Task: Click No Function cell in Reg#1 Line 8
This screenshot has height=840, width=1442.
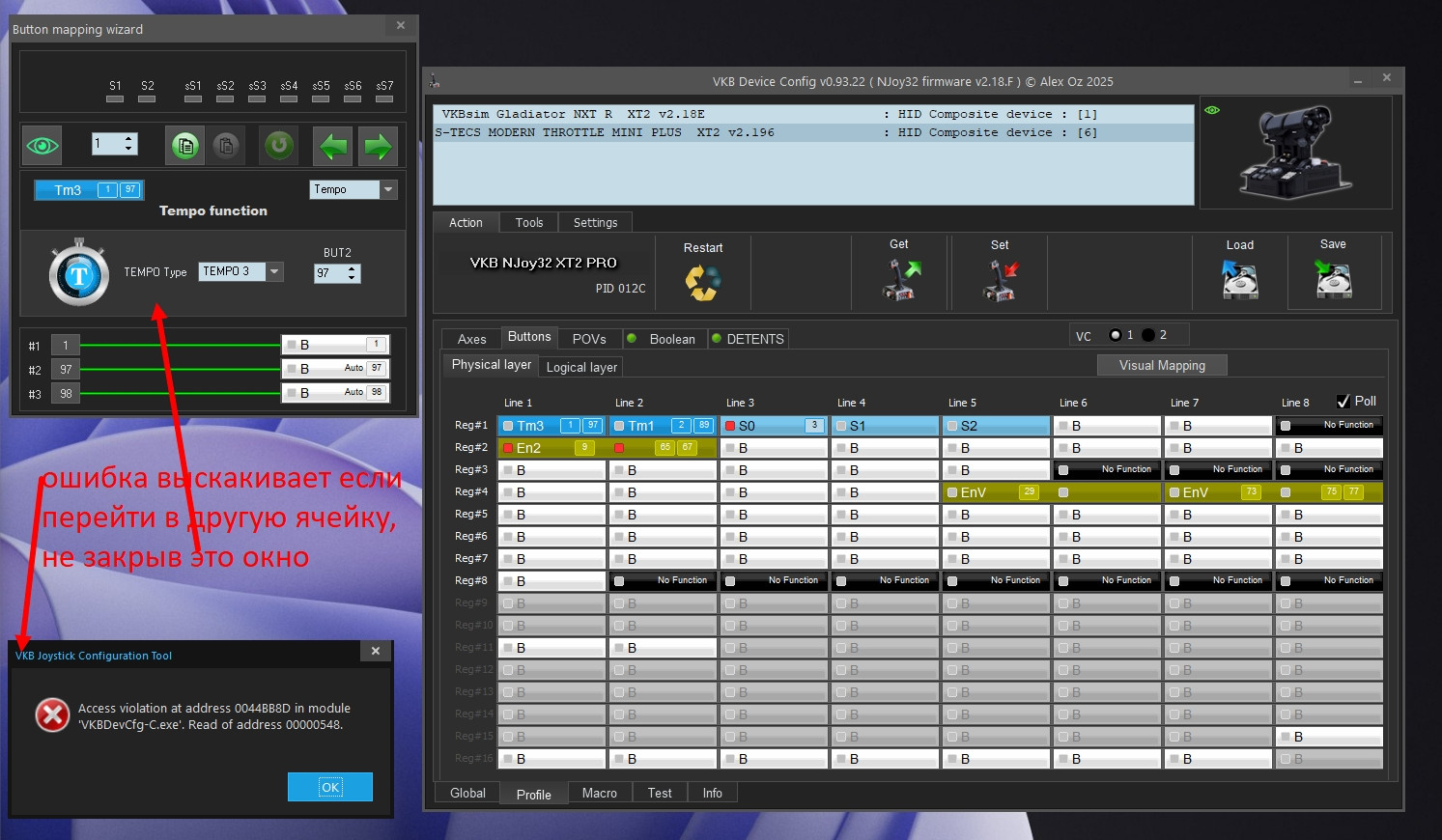Action: pyautogui.click(x=1329, y=426)
